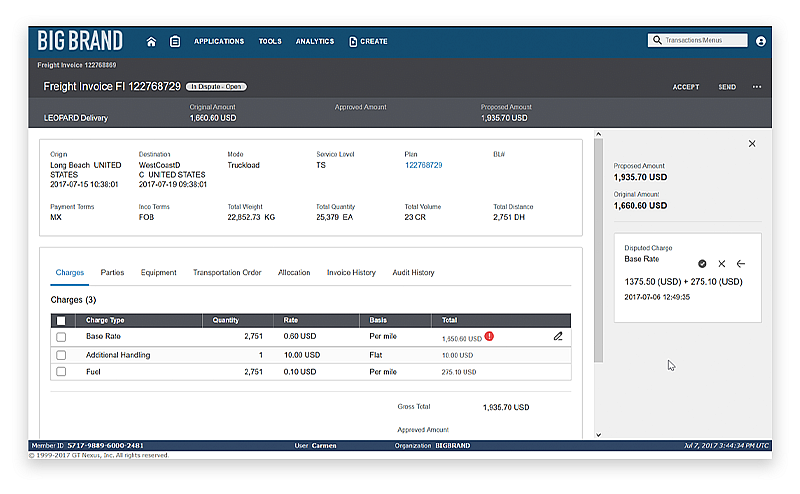Close the dispute side panel
Image resolution: width=800 pixels, height=494 pixels.
click(752, 144)
